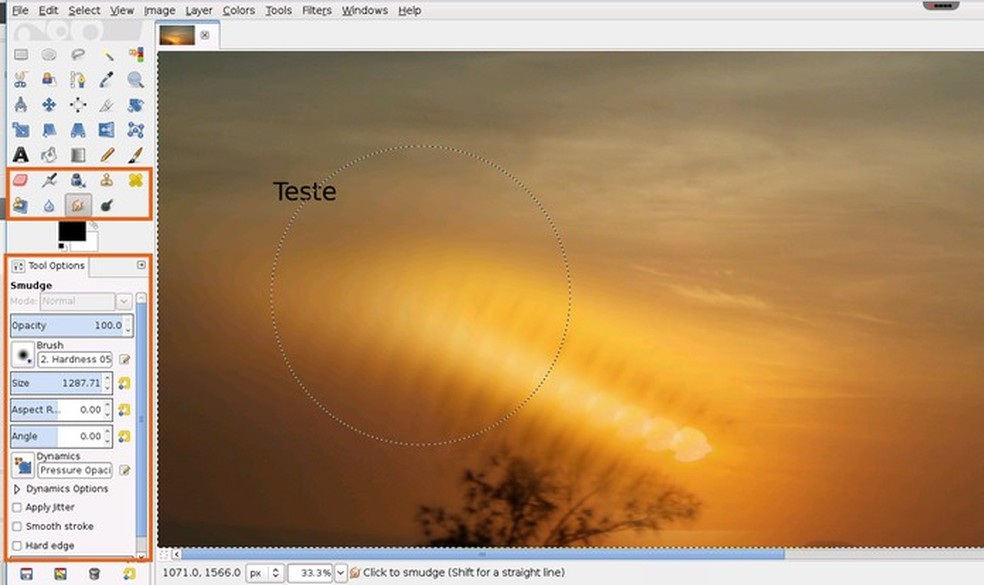The width and height of the screenshot is (984, 585).
Task: Open the zoom percentage dropdown arrow
Action: [x=340, y=572]
